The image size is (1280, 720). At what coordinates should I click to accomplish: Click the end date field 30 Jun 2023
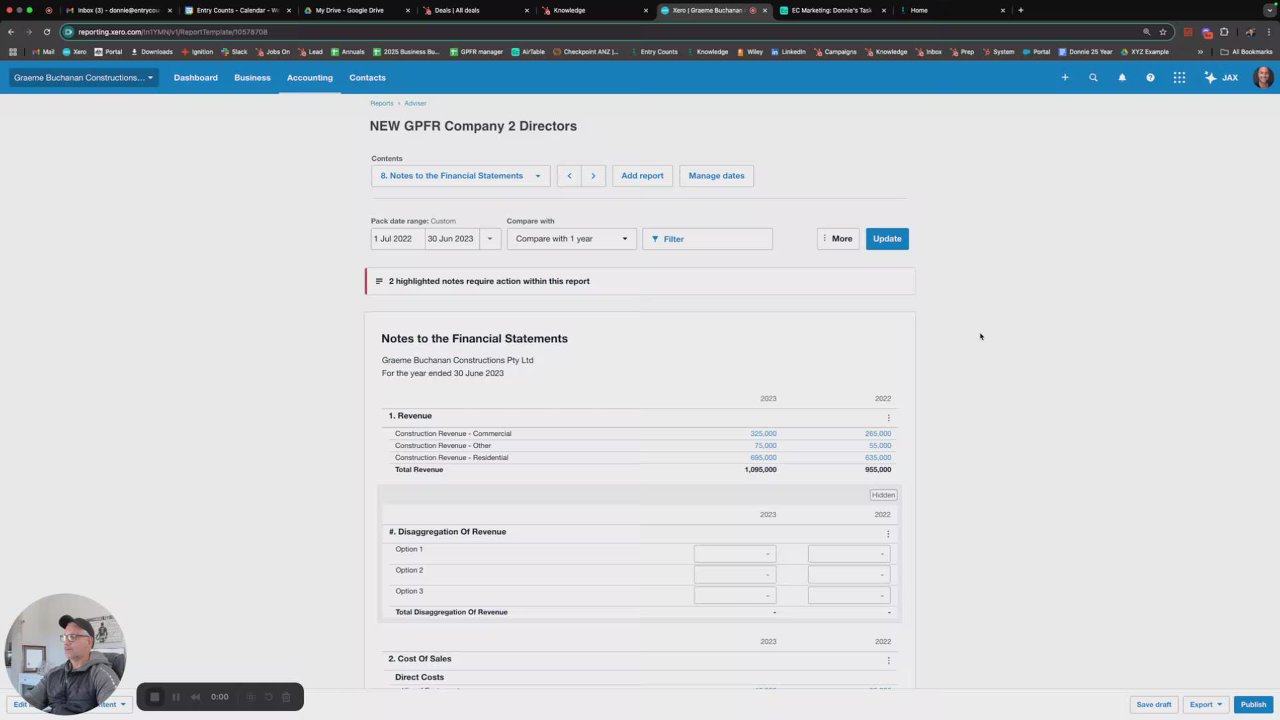pos(452,239)
